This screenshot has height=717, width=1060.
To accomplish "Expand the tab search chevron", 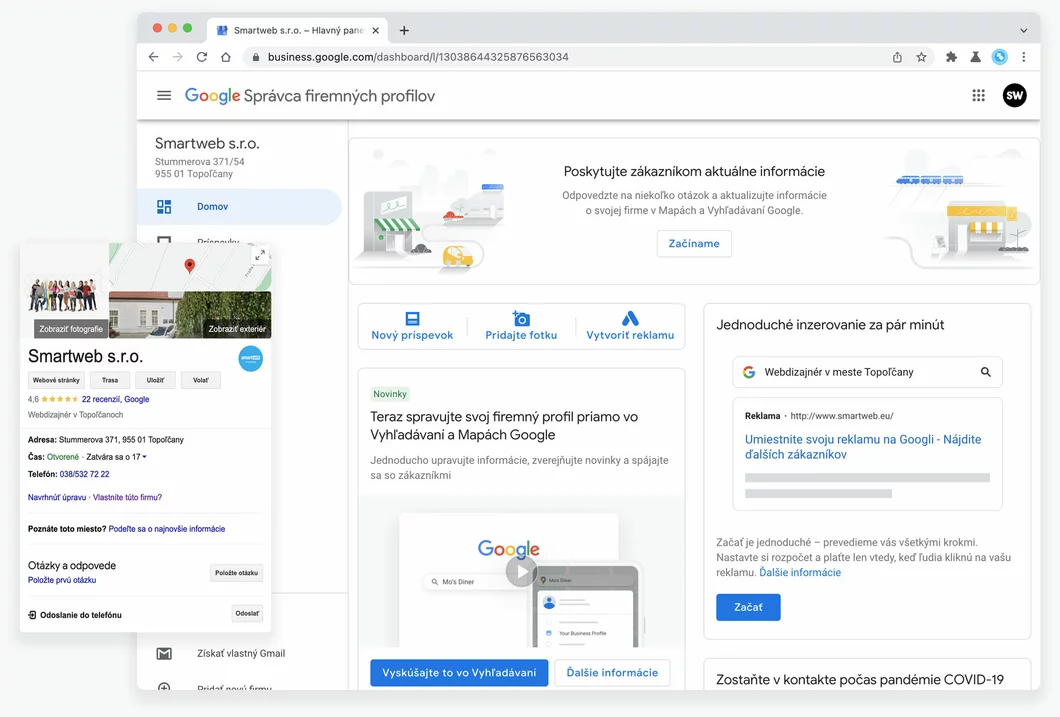I will coord(1023,30).
